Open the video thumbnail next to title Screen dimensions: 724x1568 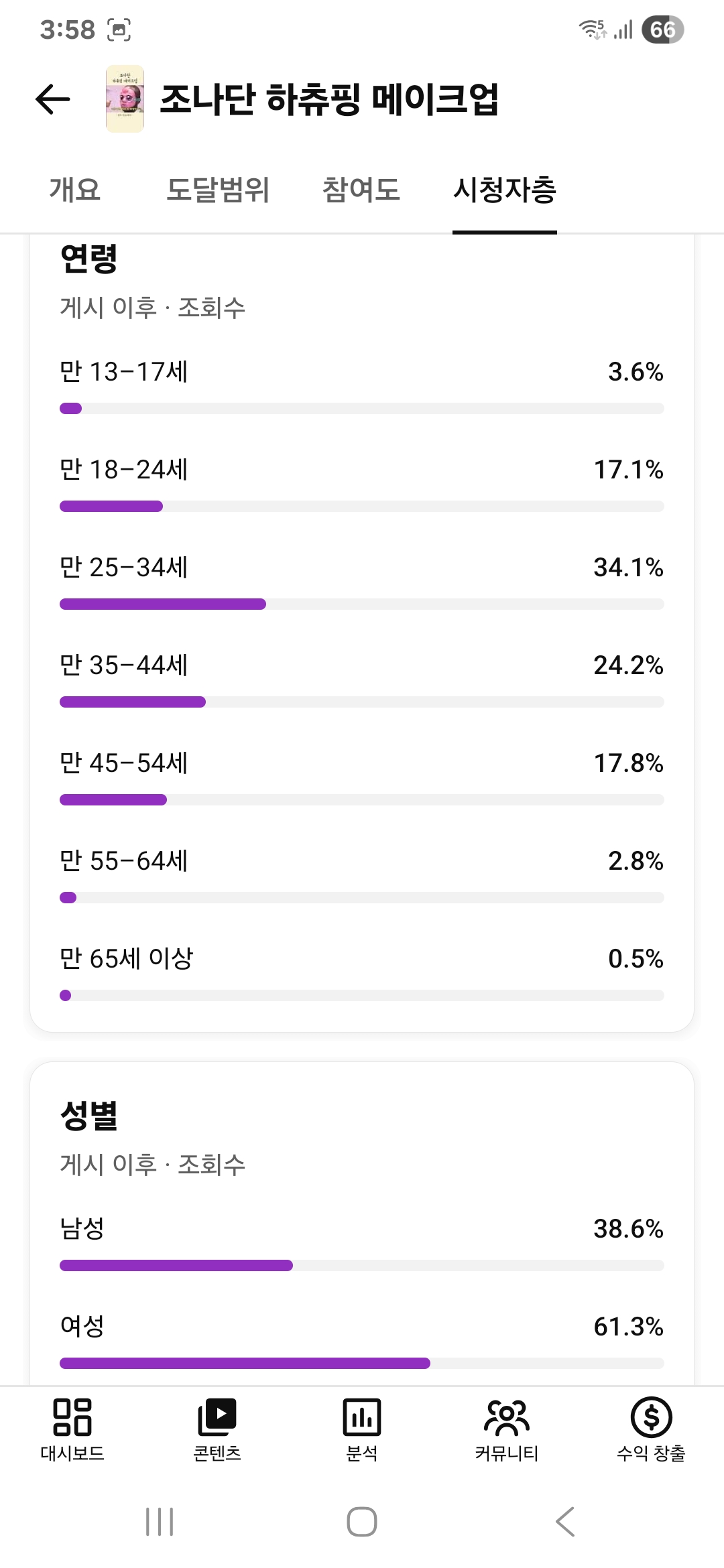tap(125, 99)
